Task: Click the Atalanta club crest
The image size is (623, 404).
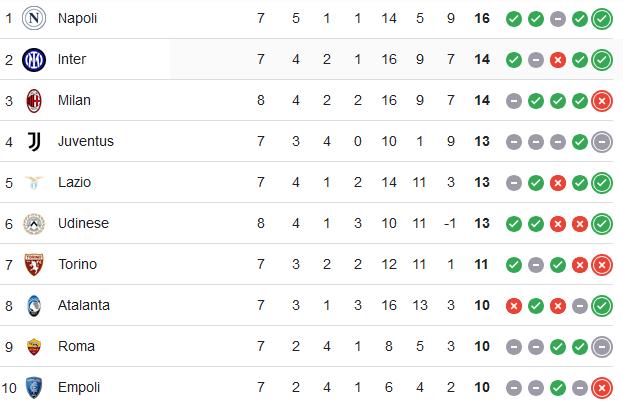Action: (x=34, y=305)
